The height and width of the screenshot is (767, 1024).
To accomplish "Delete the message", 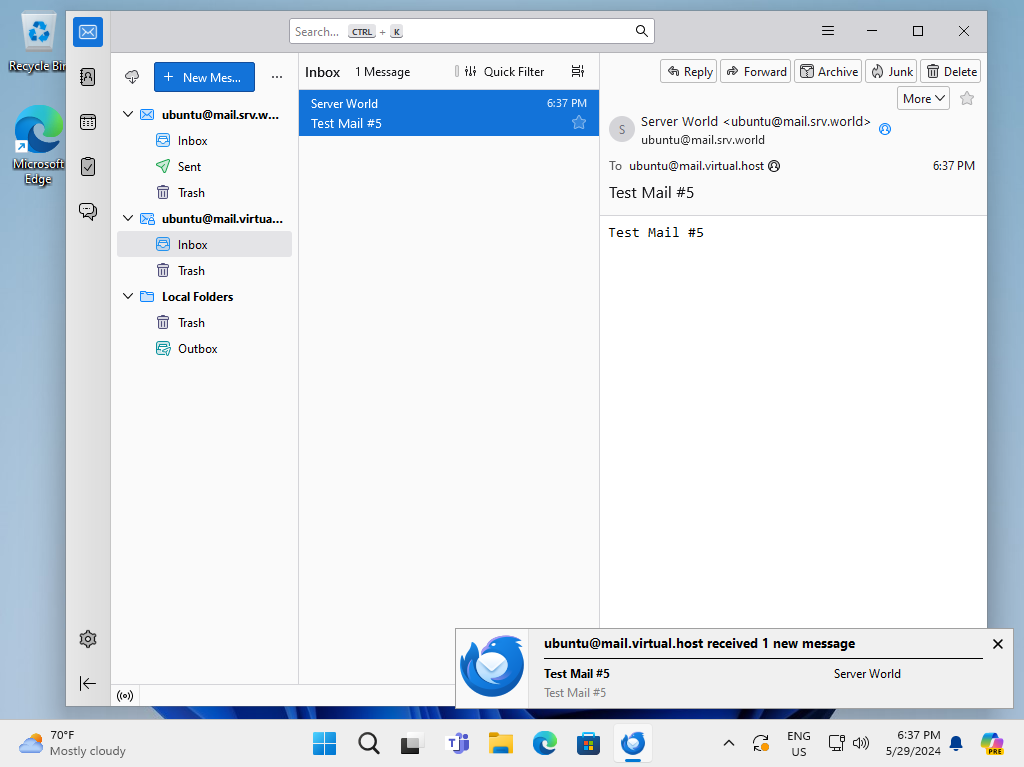I will 951,71.
